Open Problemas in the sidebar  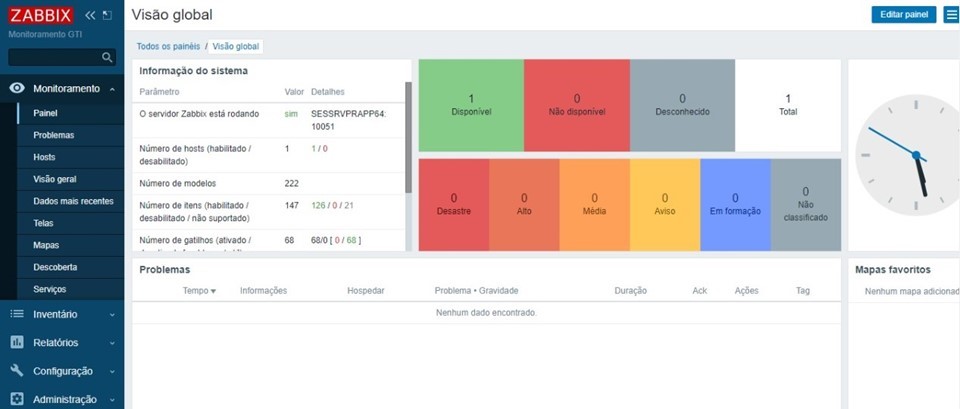coord(53,135)
